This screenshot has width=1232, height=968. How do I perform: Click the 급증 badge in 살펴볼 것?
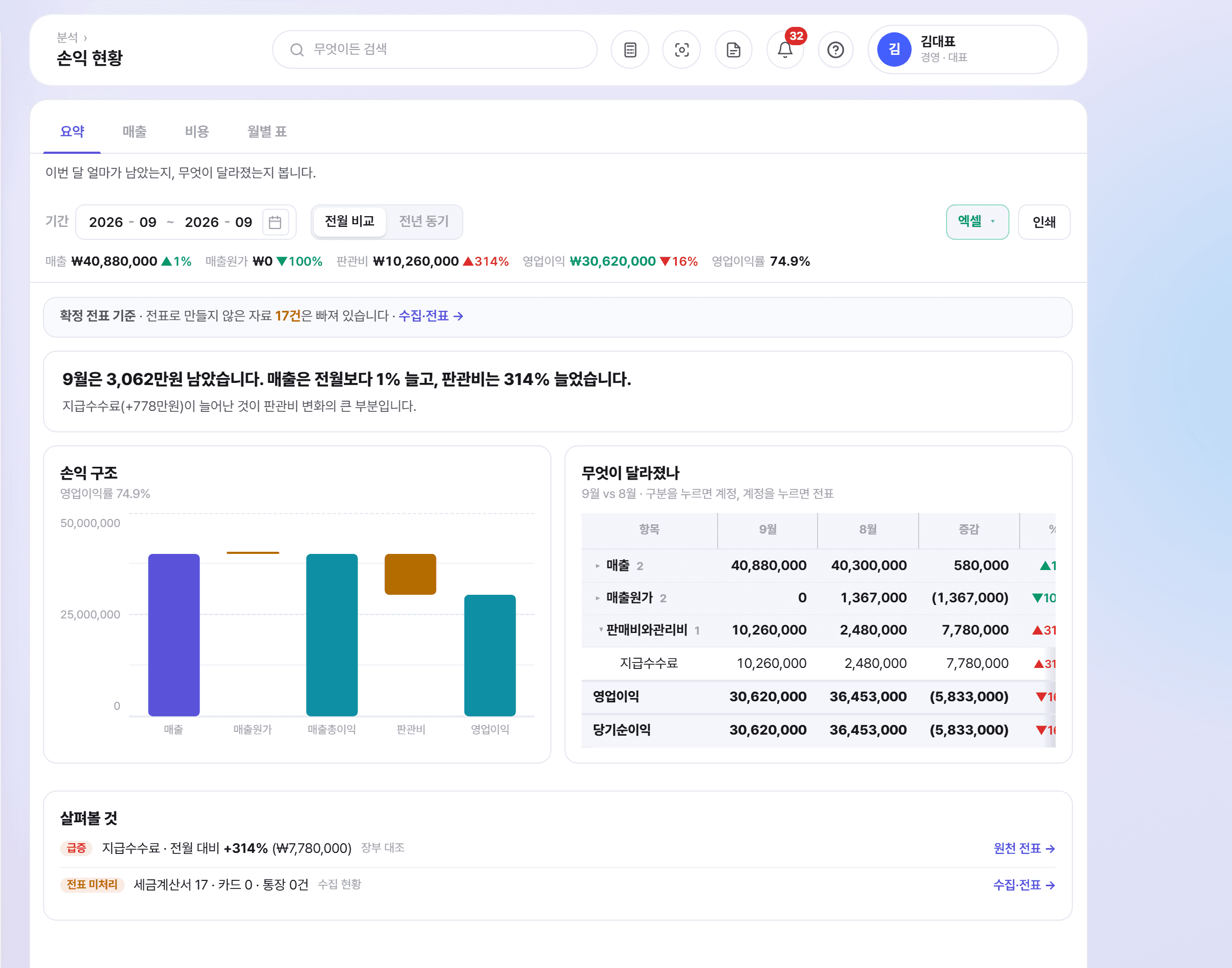pos(76,849)
